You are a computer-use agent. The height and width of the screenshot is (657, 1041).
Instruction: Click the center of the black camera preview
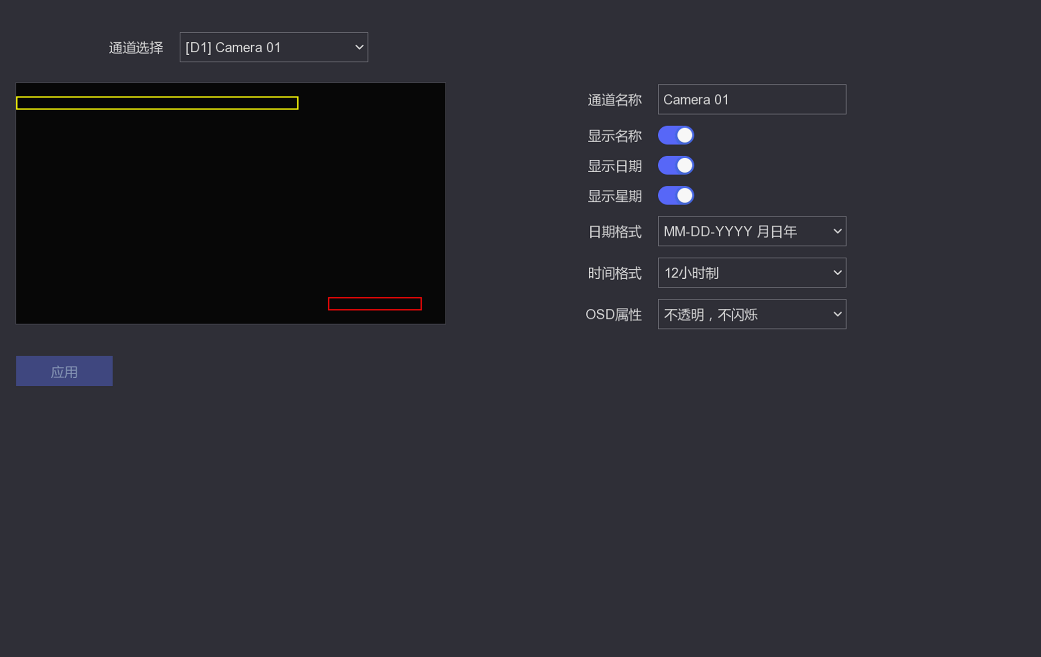click(x=230, y=203)
